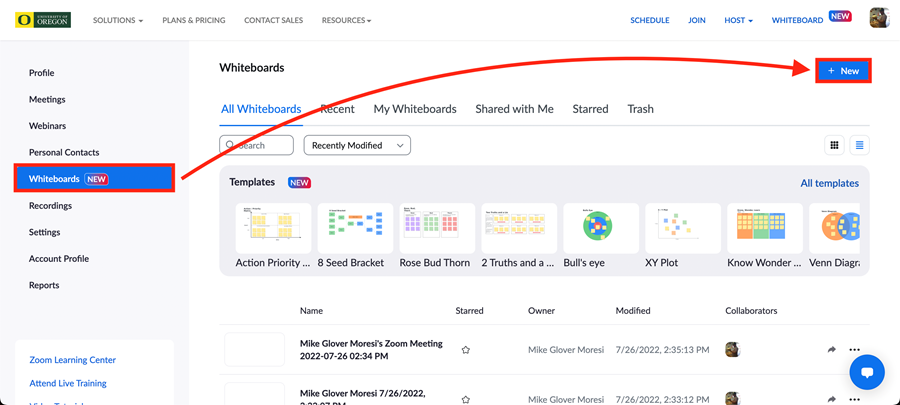Choose the Action Priority template thumbnail
This screenshot has height=405, width=900.
pos(273,228)
